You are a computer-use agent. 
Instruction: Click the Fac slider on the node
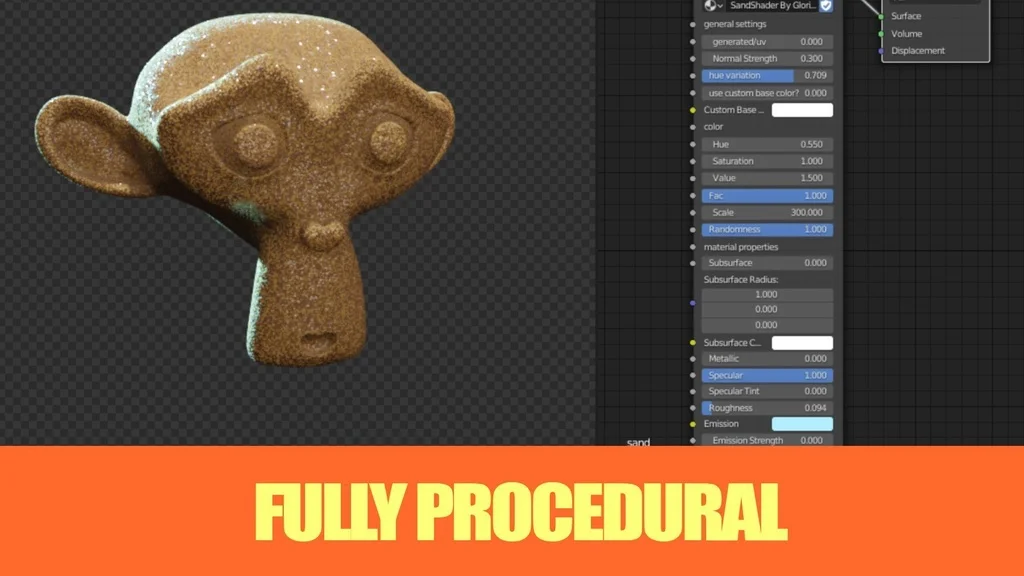[x=767, y=195]
